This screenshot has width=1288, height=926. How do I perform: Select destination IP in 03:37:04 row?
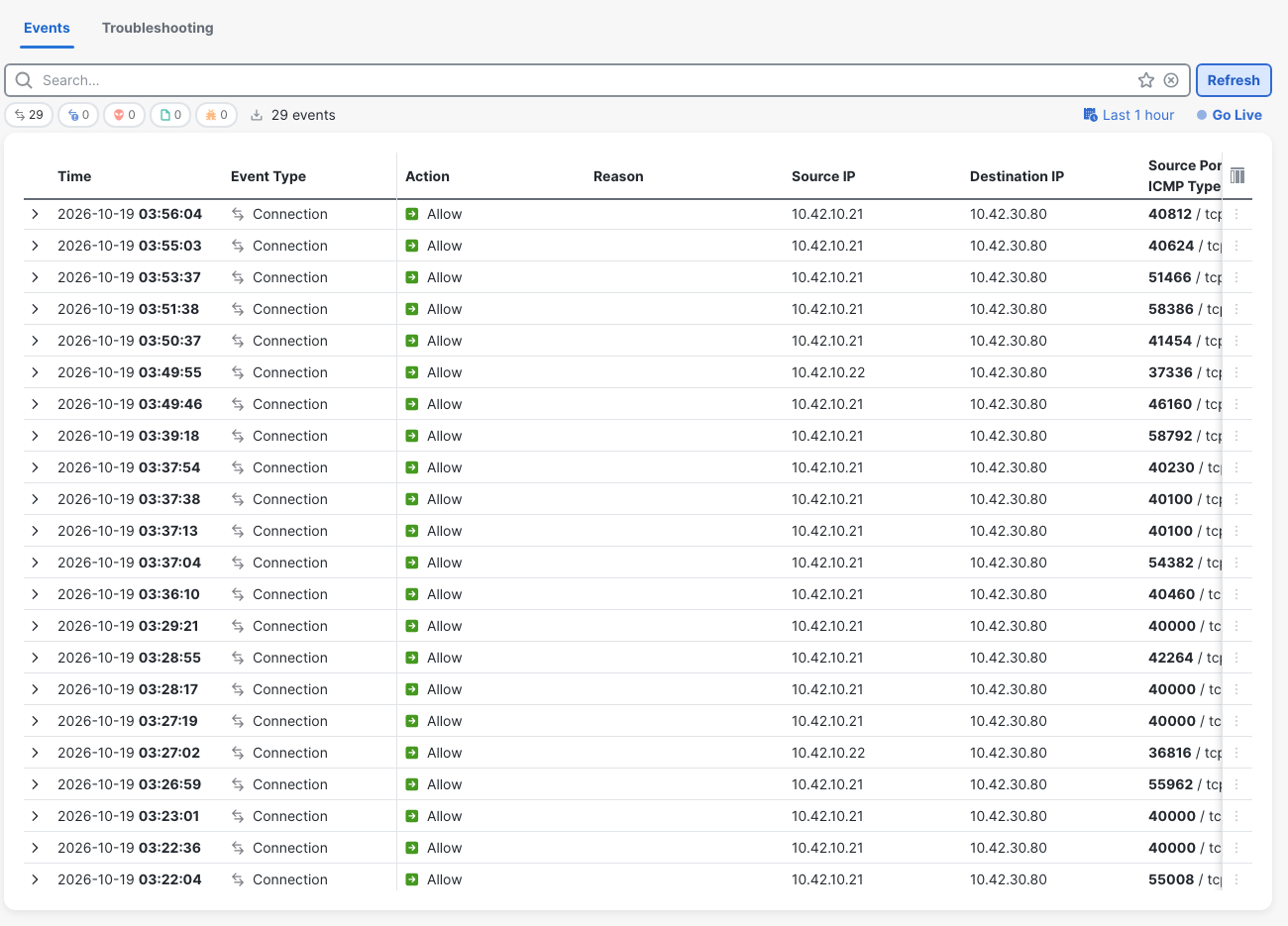click(x=1009, y=563)
